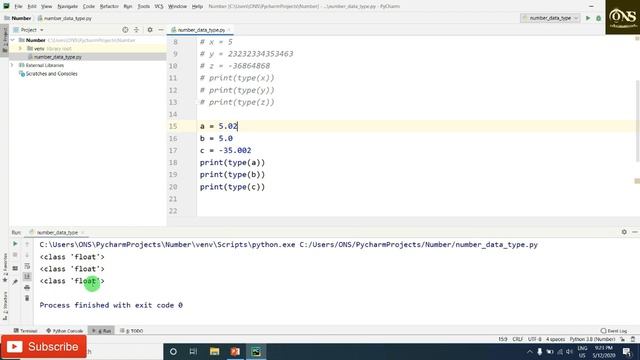Click Number breadcrumb in navigation bar

point(18,18)
